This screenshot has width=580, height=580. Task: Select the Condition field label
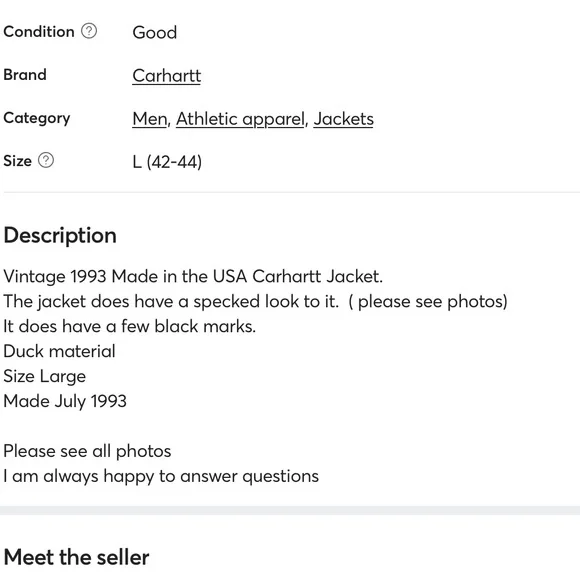pyautogui.click(x=39, y=31)
